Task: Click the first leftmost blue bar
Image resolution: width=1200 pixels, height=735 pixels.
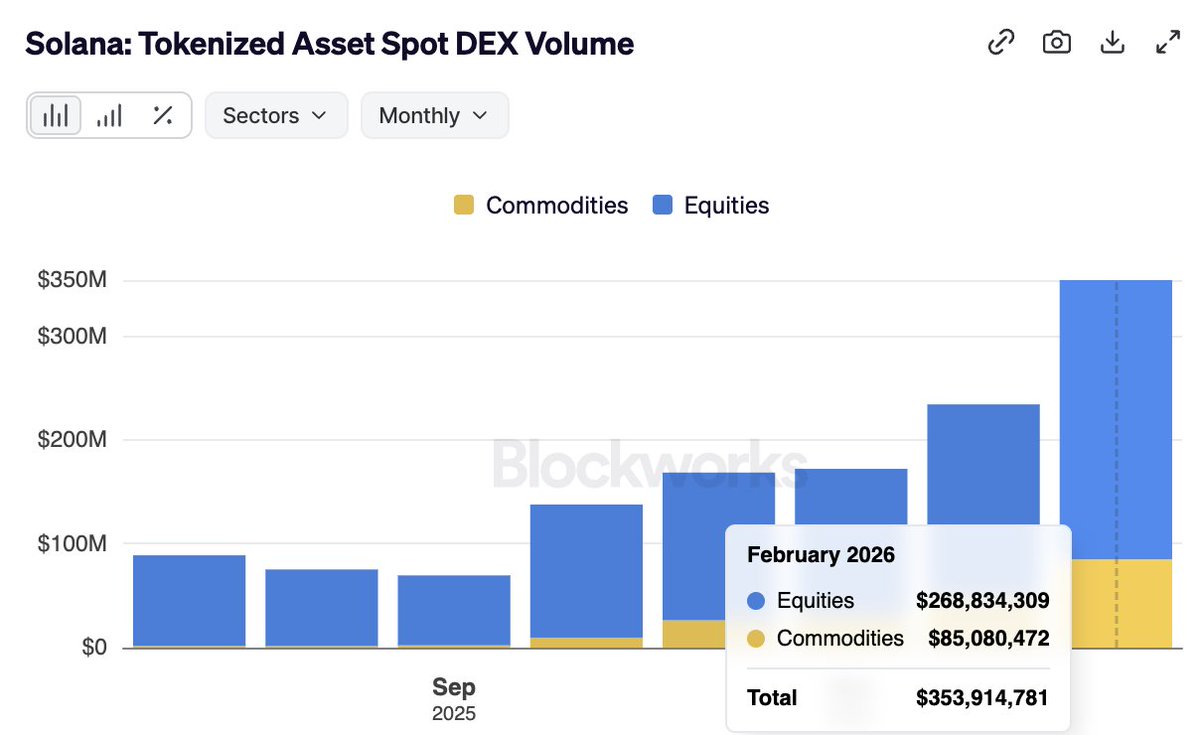Action: [x=189, y=600]
